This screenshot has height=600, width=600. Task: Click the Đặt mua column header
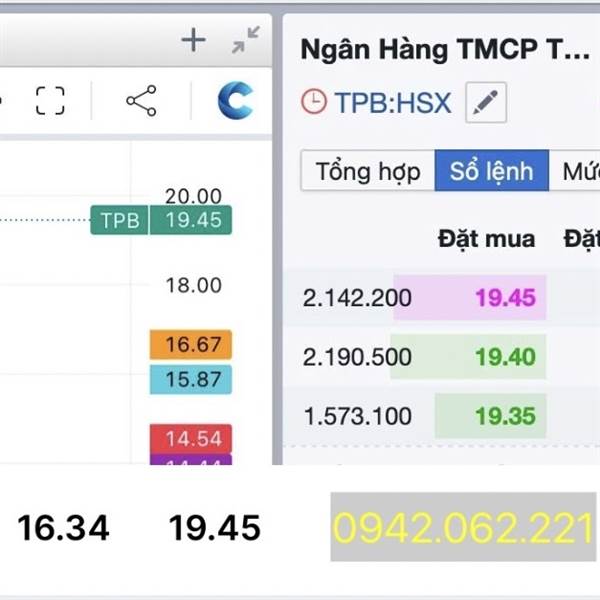(x=486, y=239)
